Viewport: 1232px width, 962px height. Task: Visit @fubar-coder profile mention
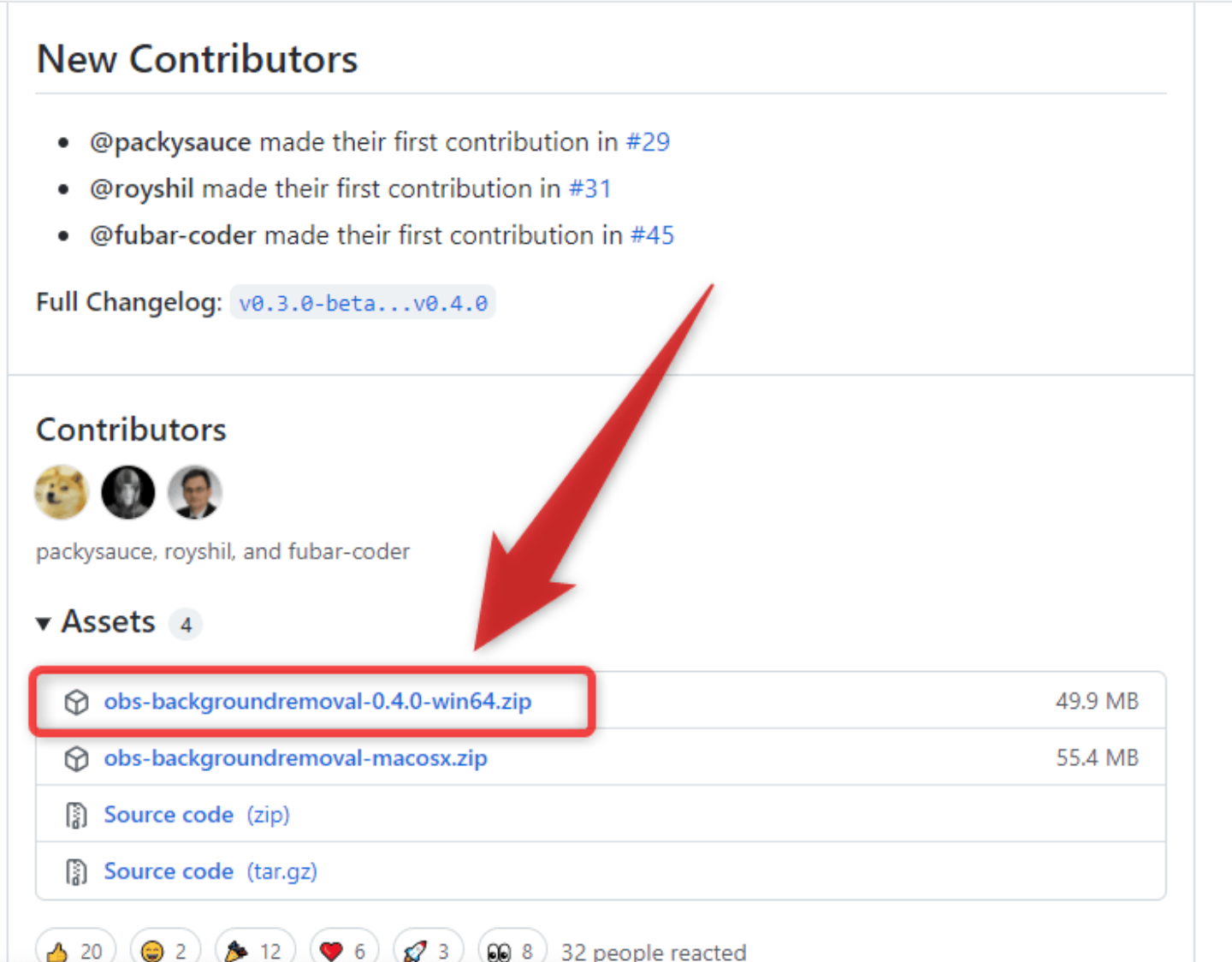(173, 235)
